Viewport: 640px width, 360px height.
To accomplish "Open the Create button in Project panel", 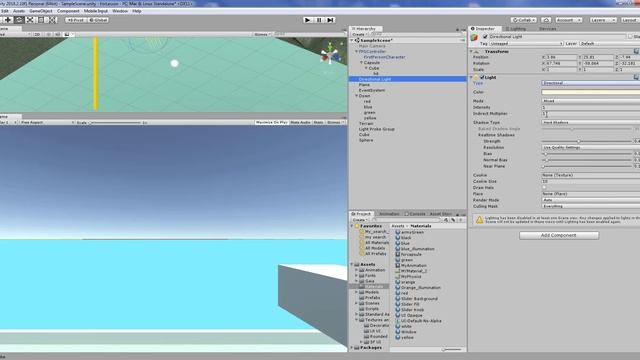I will pyautogui.click(x=360, y=220).
